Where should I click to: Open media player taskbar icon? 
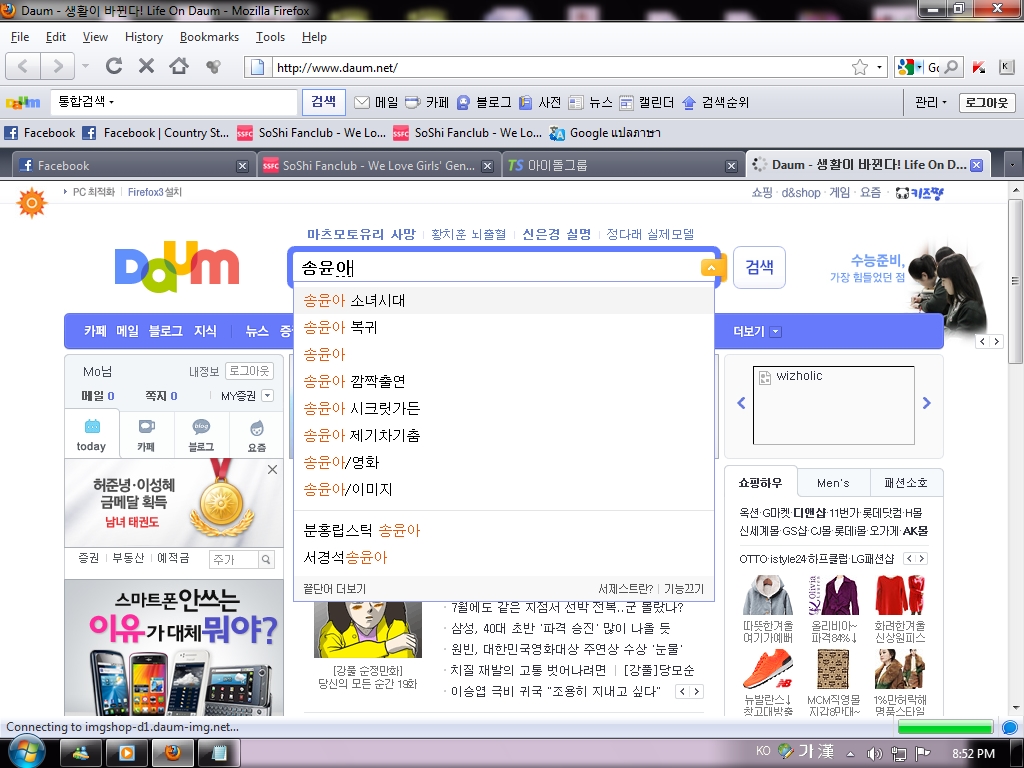(126, 753)
